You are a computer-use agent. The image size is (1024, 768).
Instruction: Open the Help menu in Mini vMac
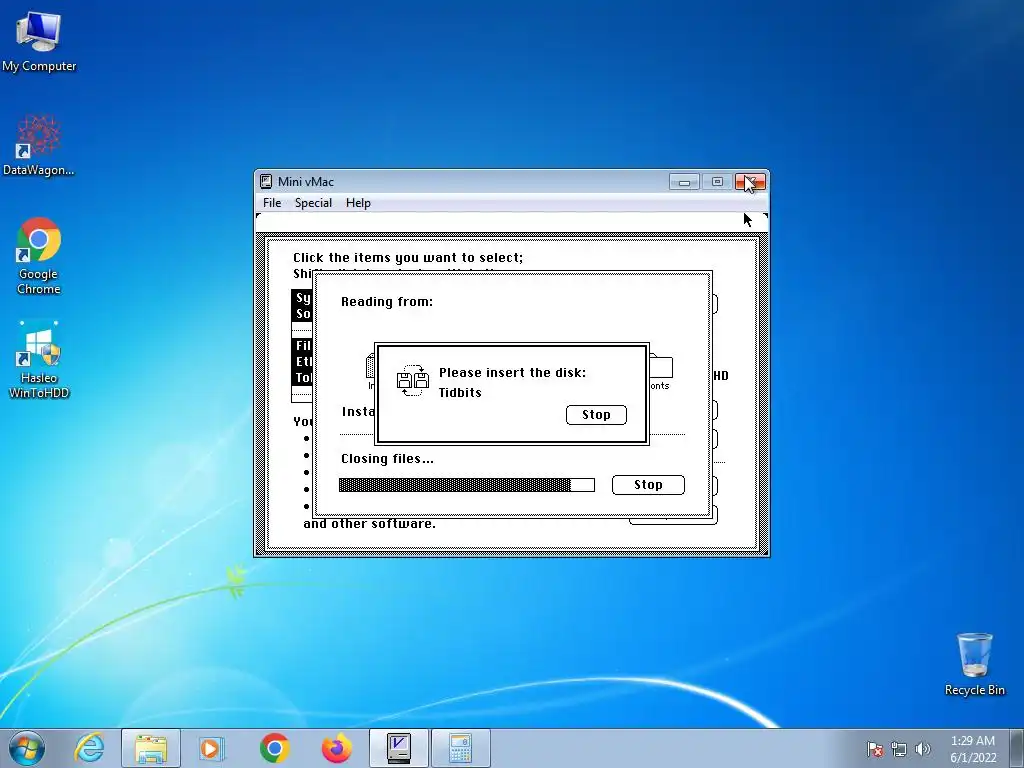point(358,203)
